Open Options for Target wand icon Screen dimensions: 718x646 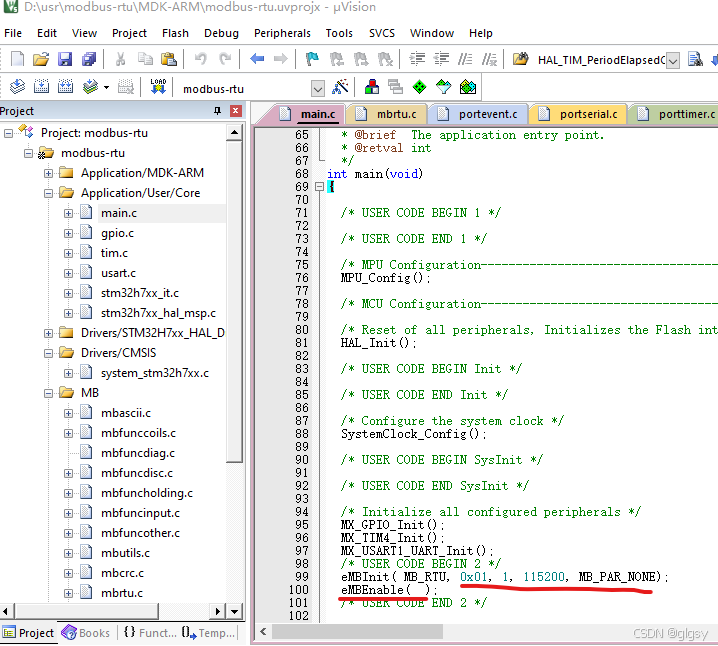coord(340,87)
